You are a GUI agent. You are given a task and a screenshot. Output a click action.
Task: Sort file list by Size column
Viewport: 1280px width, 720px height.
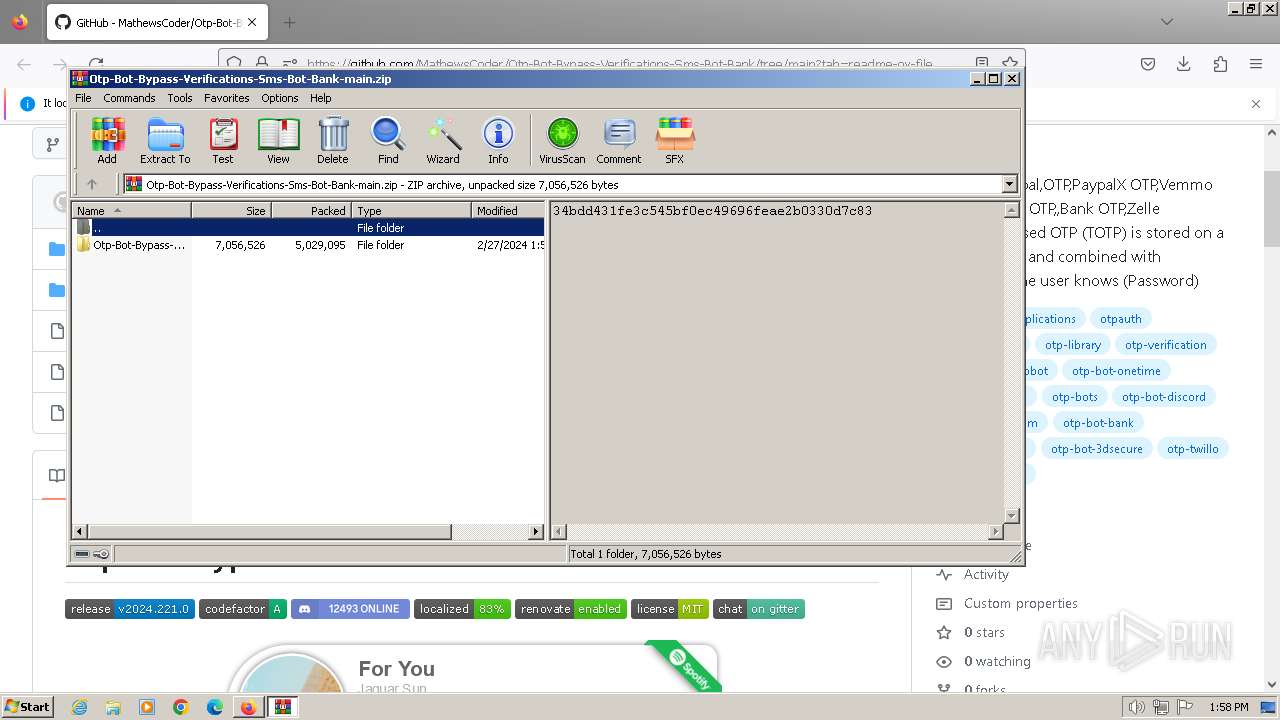[231, 210]
